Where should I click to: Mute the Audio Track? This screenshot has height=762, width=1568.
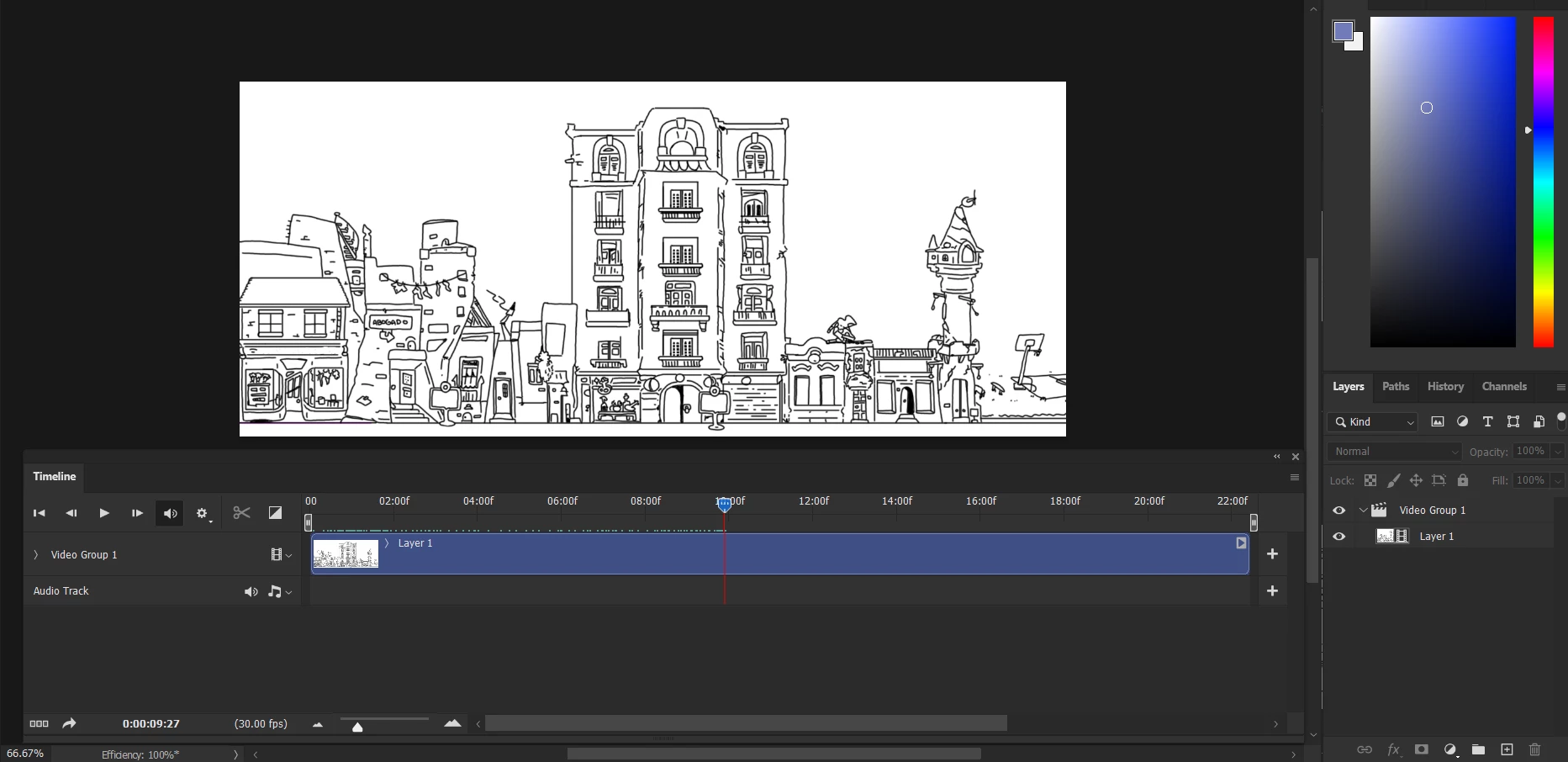[251, 592]
